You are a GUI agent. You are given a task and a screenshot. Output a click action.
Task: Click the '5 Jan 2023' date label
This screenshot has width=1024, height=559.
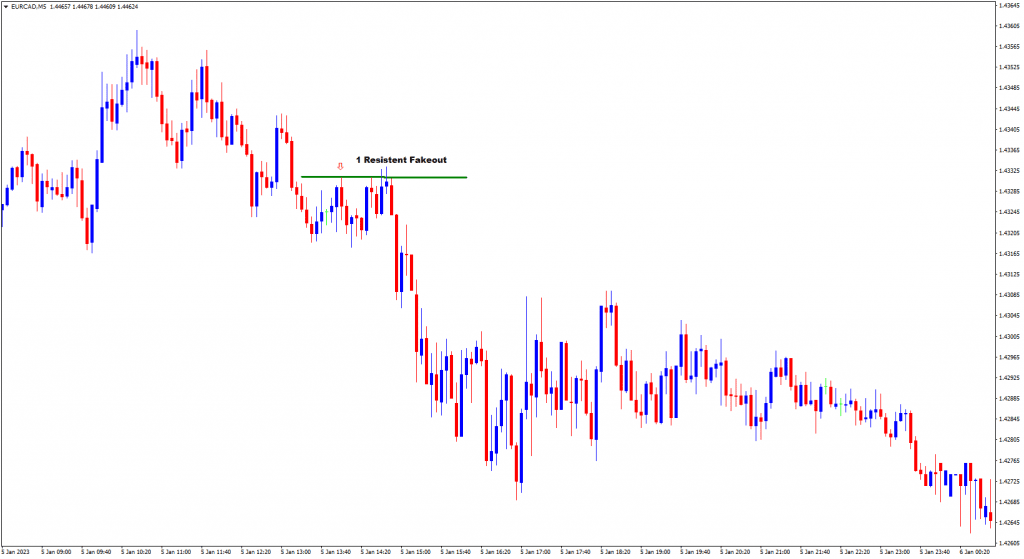[x=16, y=552]
